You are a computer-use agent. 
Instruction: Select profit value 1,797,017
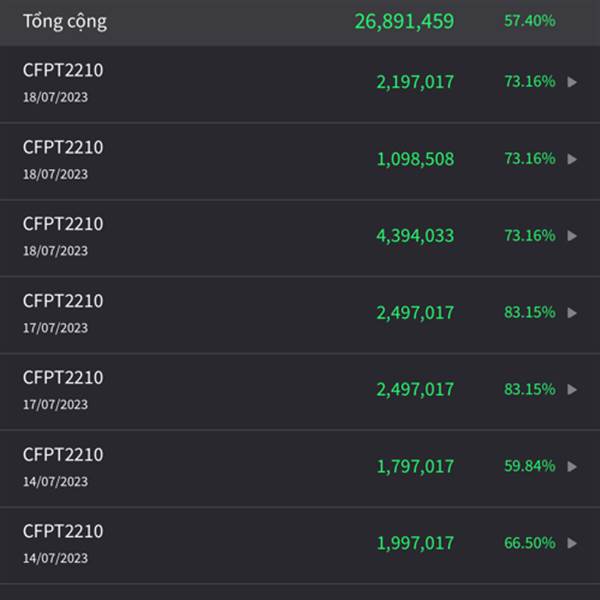pos(415,466)
